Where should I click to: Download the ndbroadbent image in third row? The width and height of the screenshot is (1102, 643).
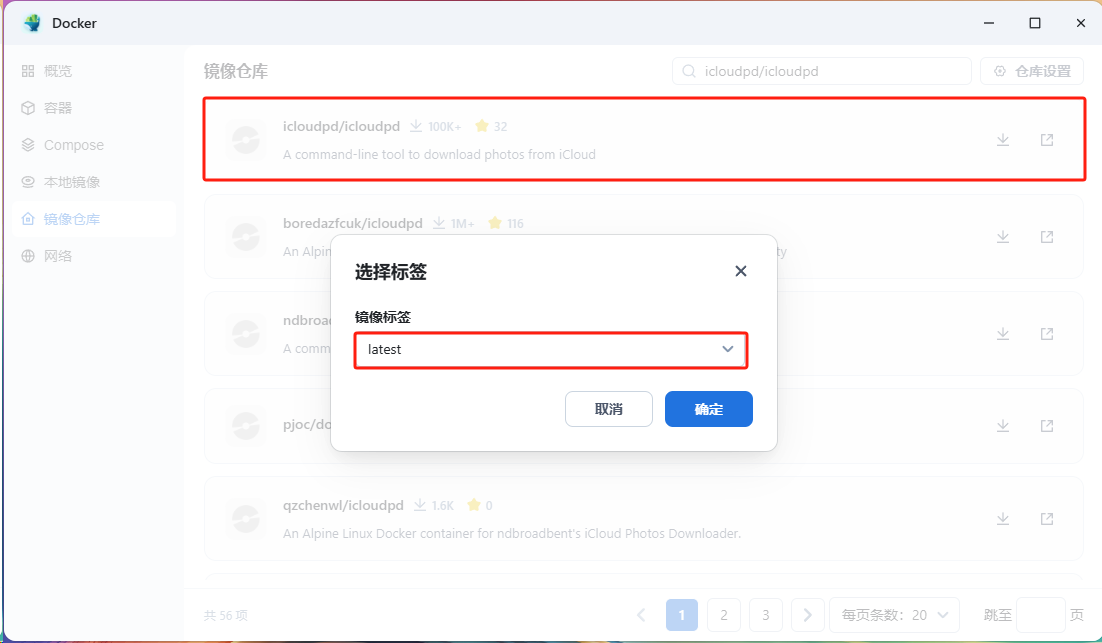pyautogui.click(x=1003, y=334)
